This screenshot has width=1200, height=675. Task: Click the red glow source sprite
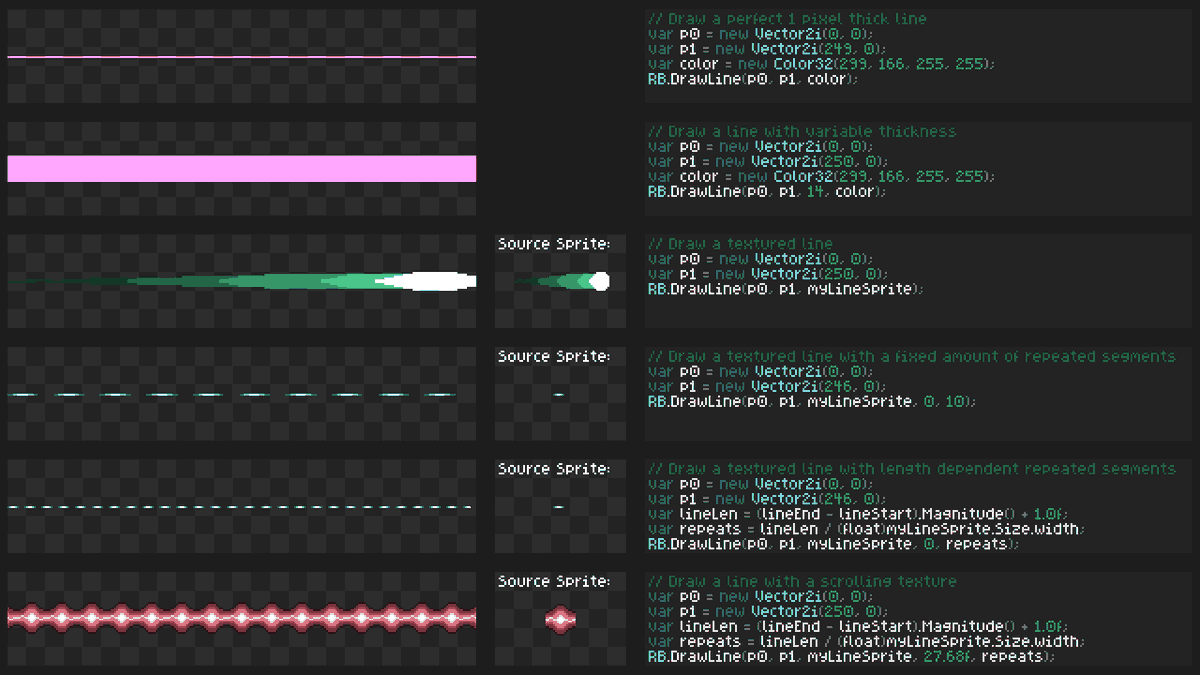(x=561, y=619)
